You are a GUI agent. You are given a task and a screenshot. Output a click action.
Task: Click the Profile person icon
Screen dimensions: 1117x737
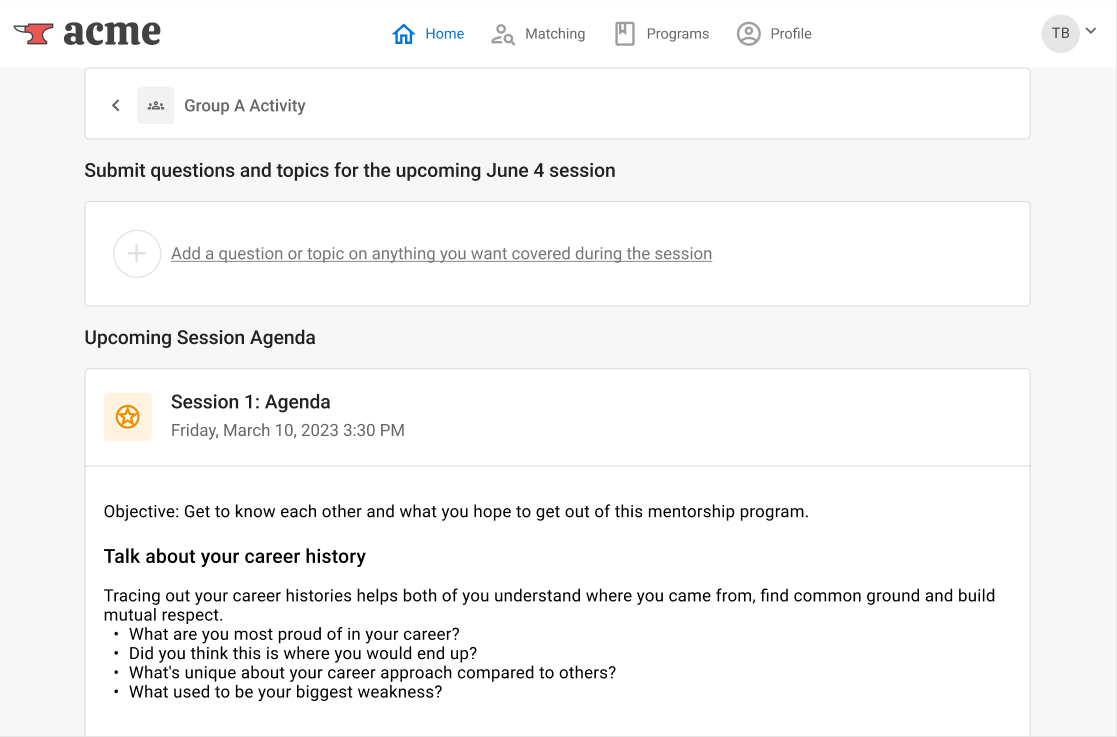749,33
